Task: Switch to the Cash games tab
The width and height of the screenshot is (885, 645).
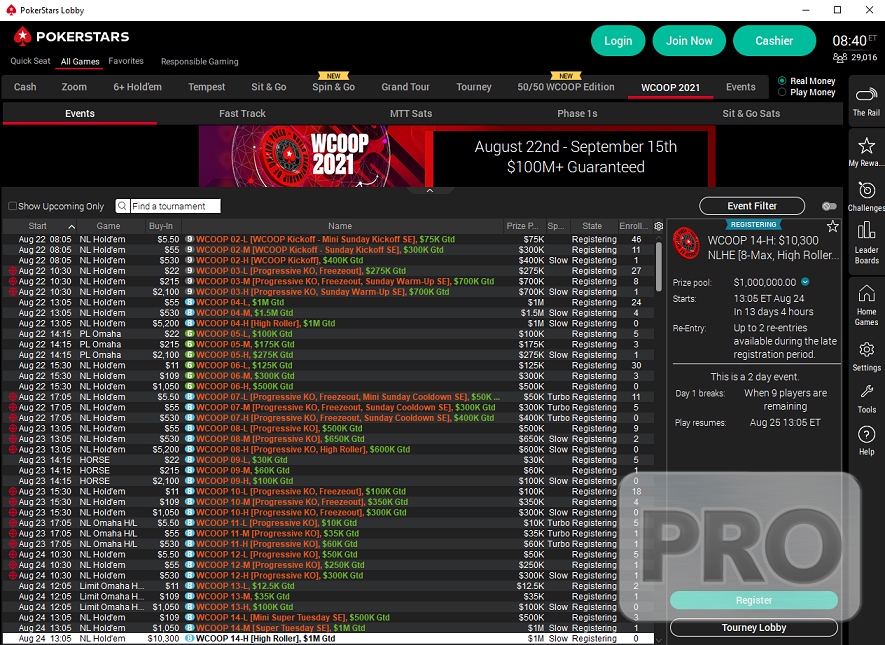Action: [25, 87]
